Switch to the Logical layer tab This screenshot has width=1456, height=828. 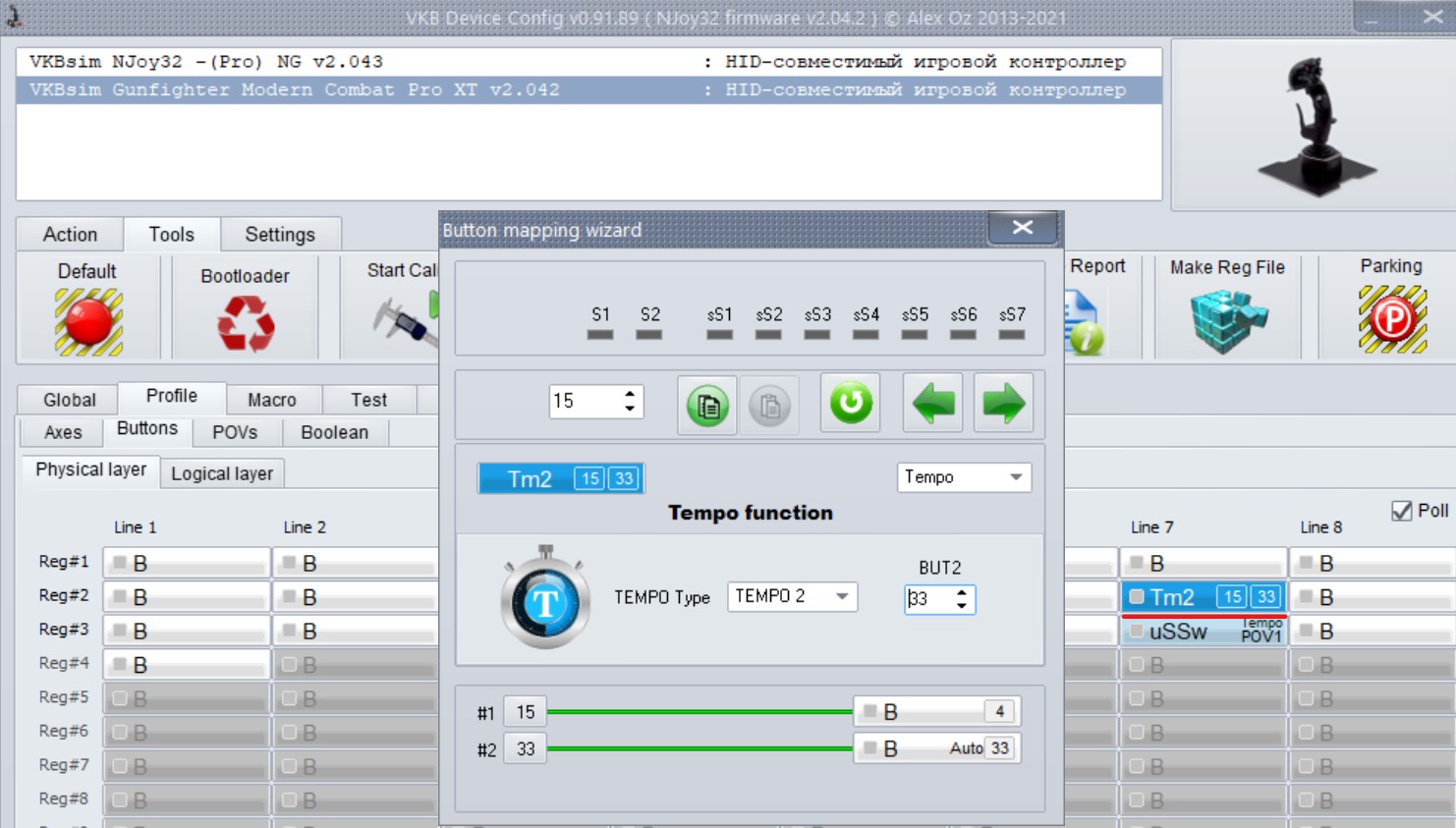click(222, 473)
